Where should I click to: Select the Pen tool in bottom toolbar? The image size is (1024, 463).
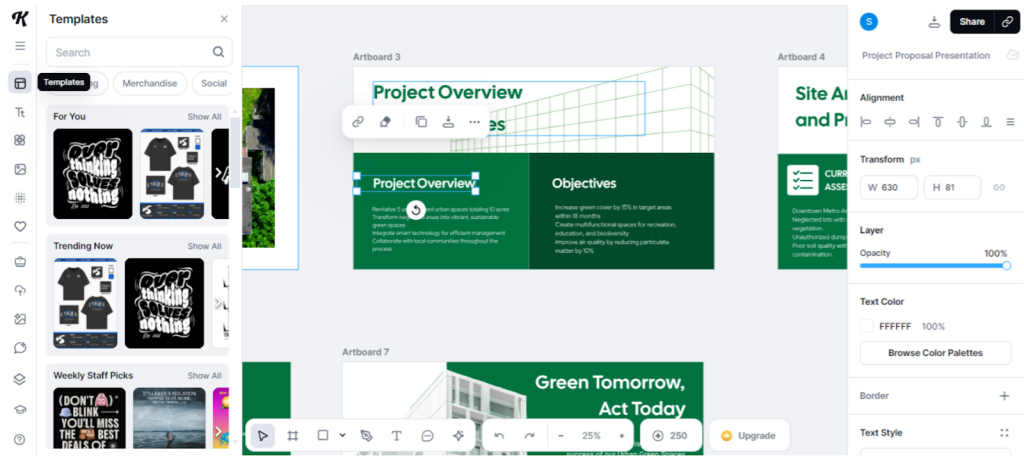coord(366,436)
